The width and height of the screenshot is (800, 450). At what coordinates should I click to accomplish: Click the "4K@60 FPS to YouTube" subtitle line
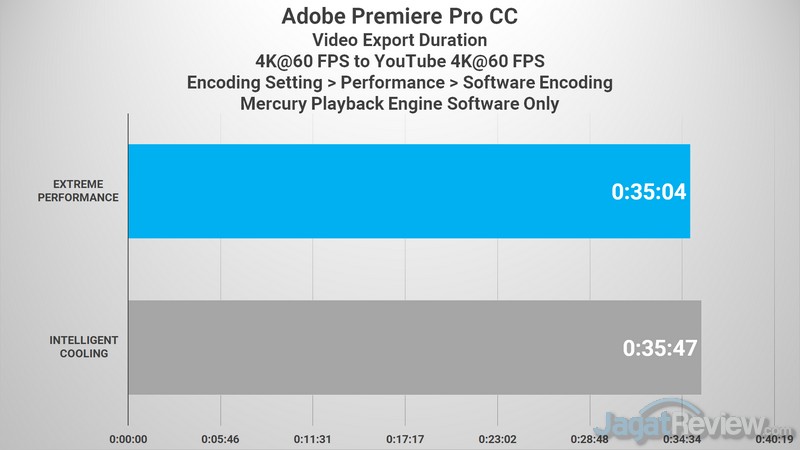tap(400, 61)
